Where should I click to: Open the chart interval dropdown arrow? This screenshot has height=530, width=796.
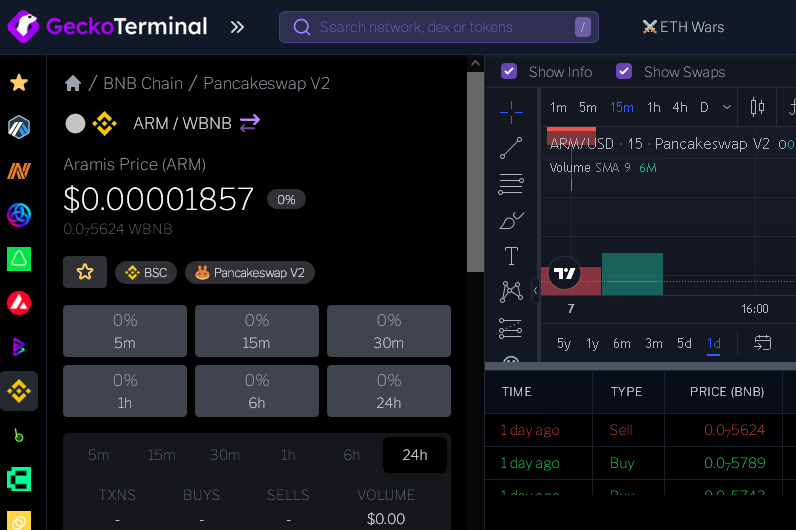727,107
